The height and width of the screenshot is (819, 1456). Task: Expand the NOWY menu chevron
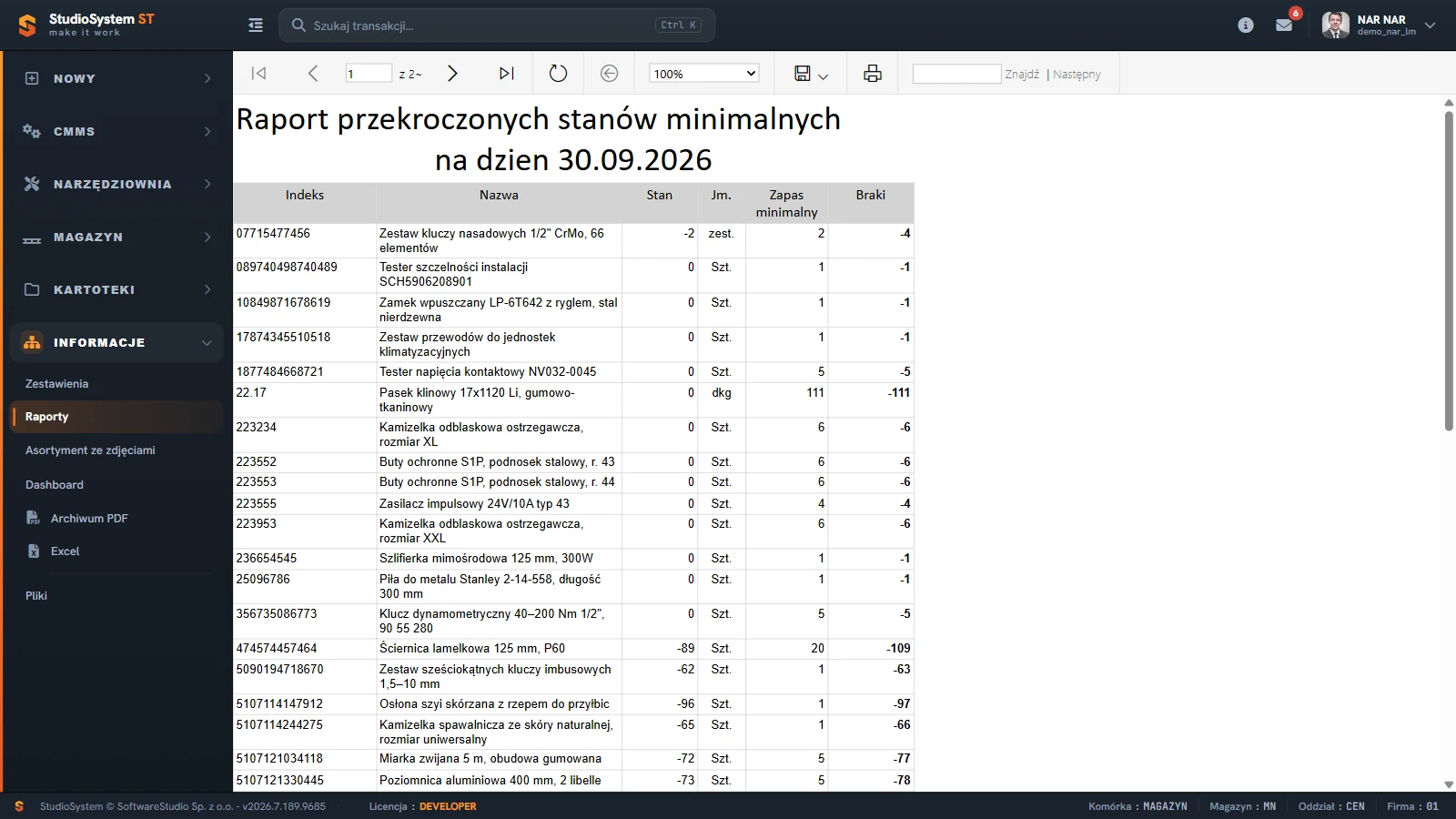coord(207,78)
